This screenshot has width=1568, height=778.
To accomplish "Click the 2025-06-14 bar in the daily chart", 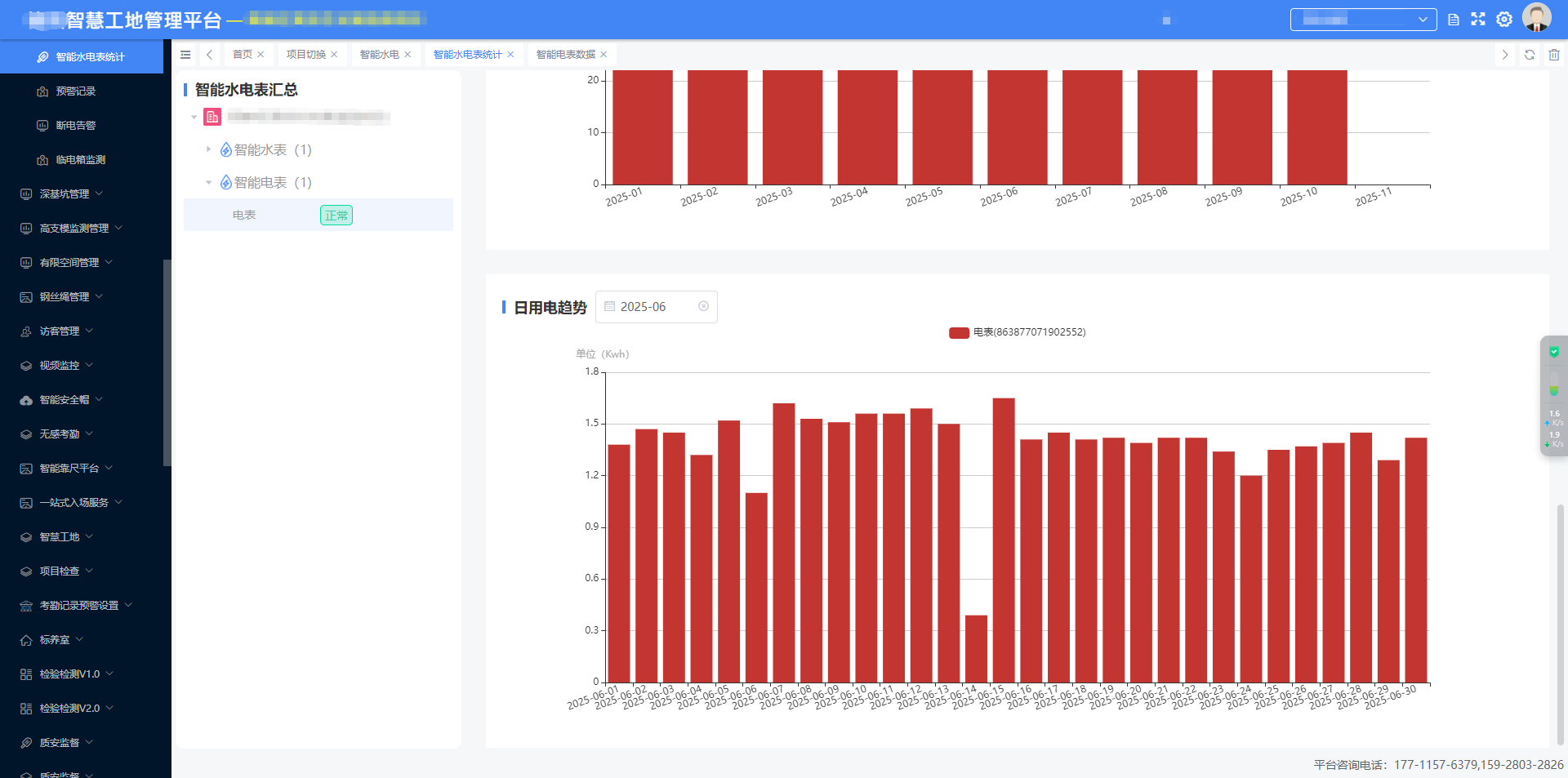I will point(976,648).
